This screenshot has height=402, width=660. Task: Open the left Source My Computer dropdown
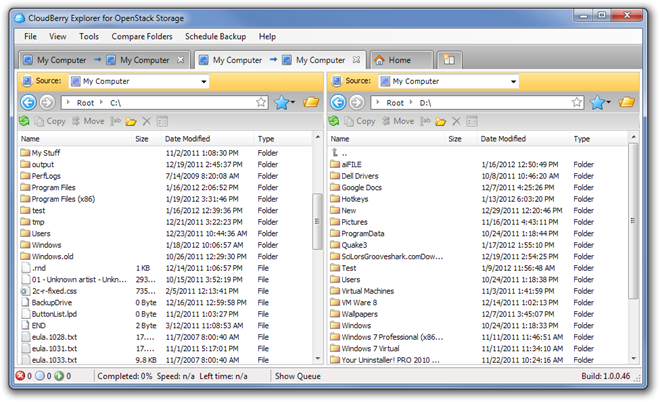coord(204,81)
